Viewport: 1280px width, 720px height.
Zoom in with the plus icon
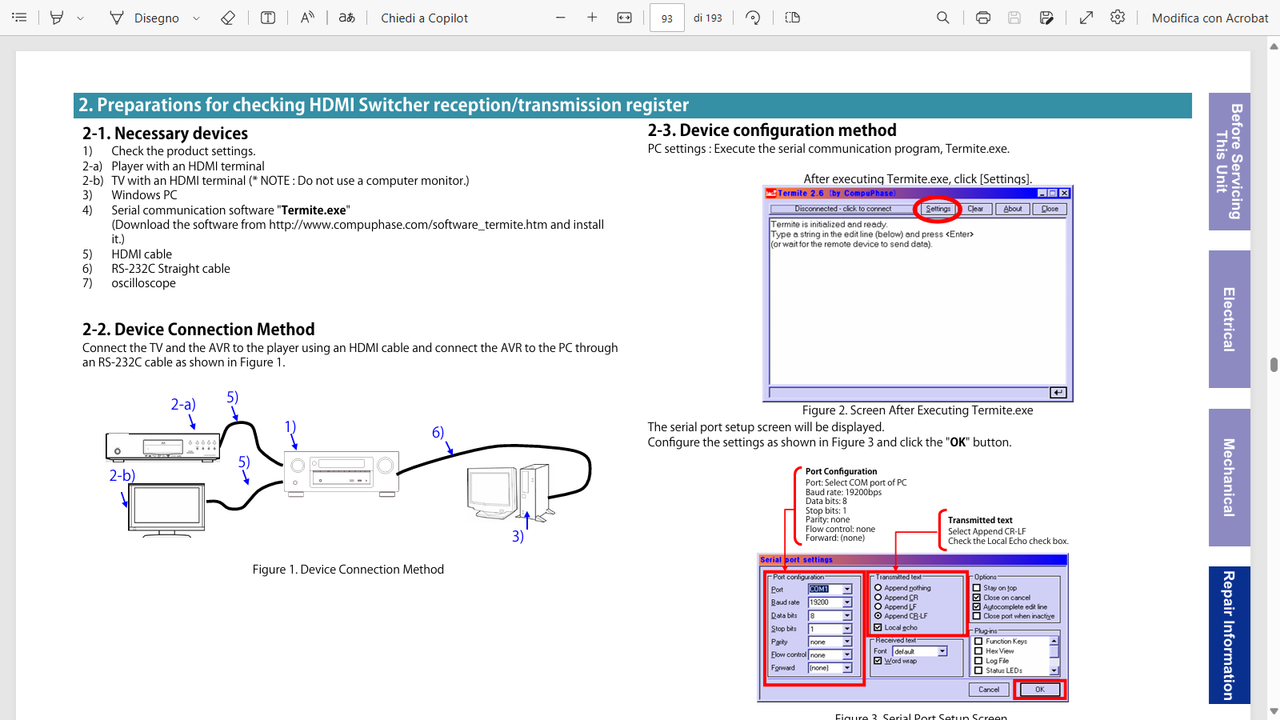[x=592, y=18]
